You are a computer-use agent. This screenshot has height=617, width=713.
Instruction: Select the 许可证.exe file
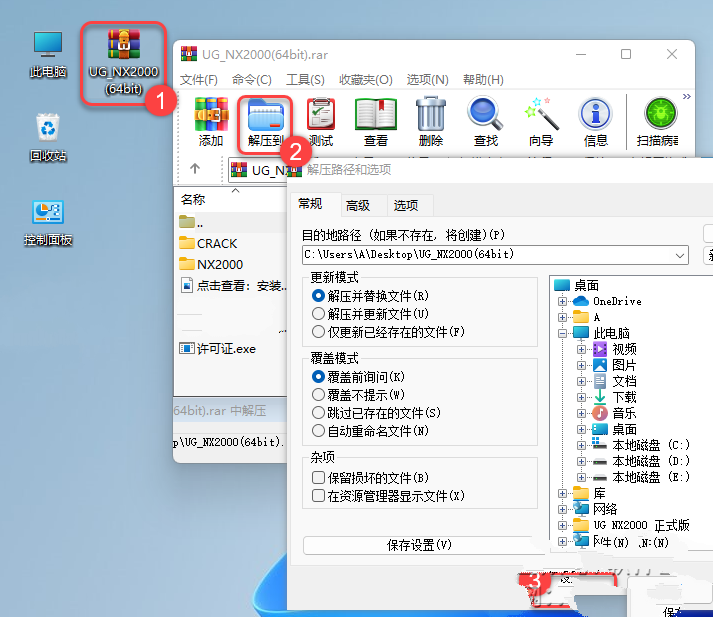click(217, 349)
